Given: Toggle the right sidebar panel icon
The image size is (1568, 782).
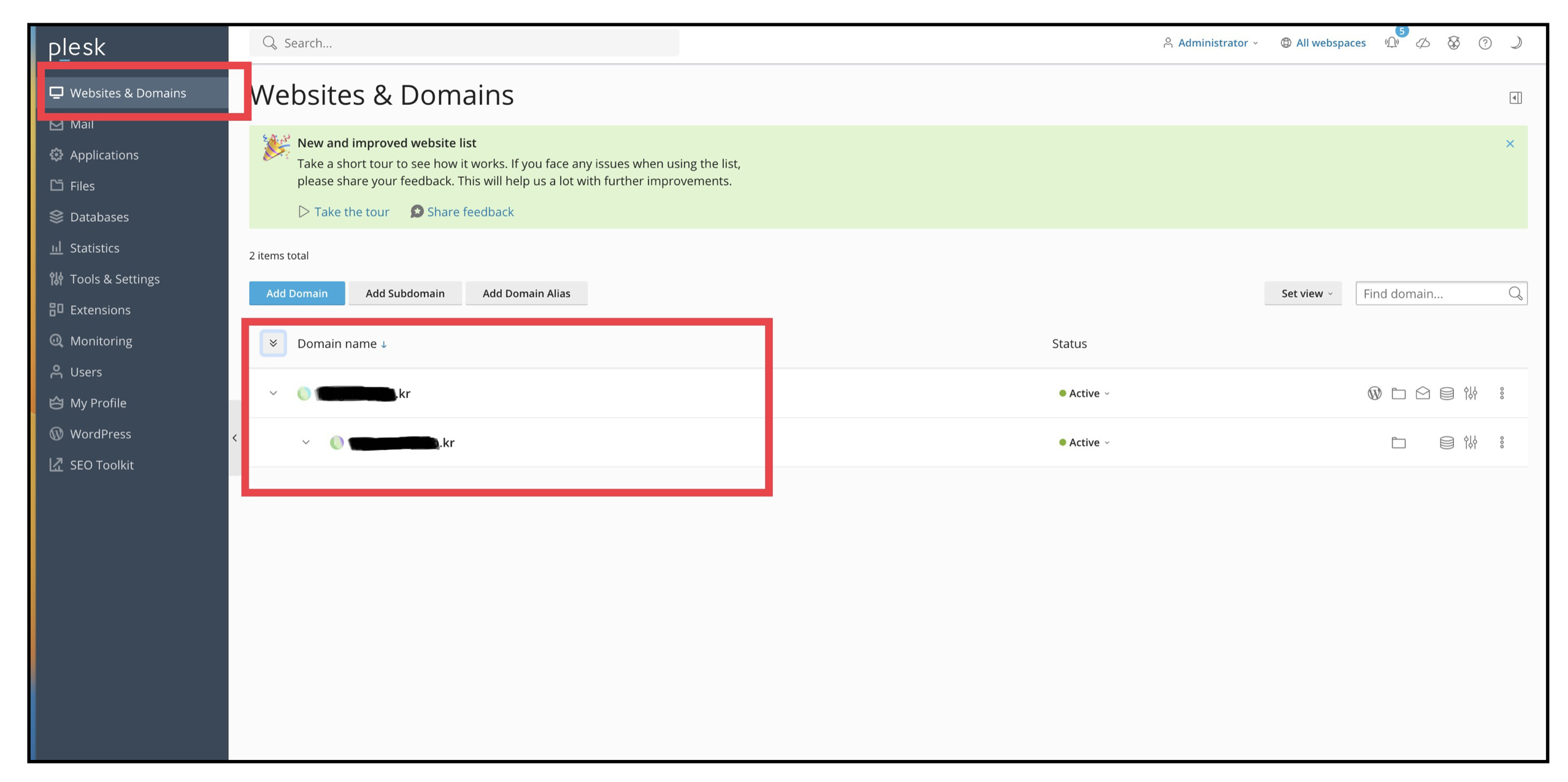Looking at the screenshot, I should [1515, 98].
